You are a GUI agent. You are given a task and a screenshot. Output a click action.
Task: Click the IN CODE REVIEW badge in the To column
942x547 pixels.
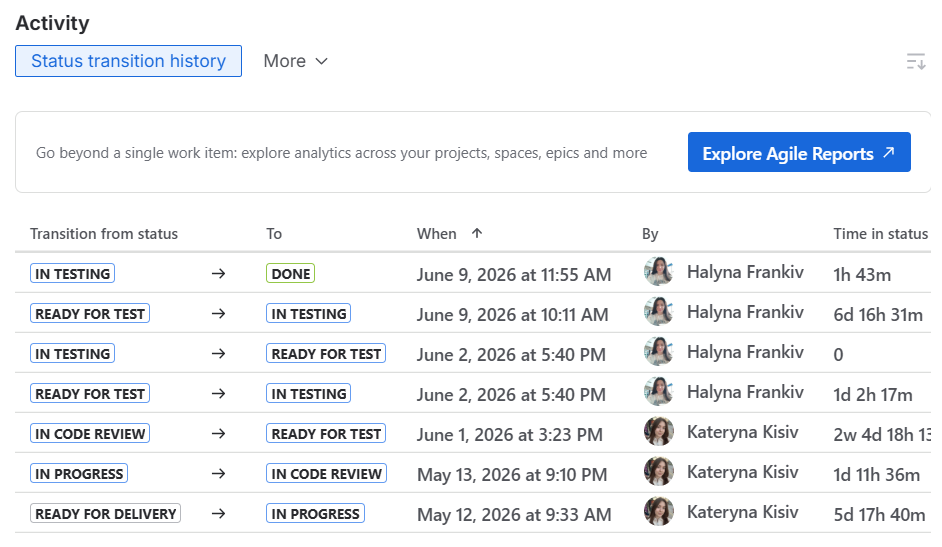tap(326, 474)
